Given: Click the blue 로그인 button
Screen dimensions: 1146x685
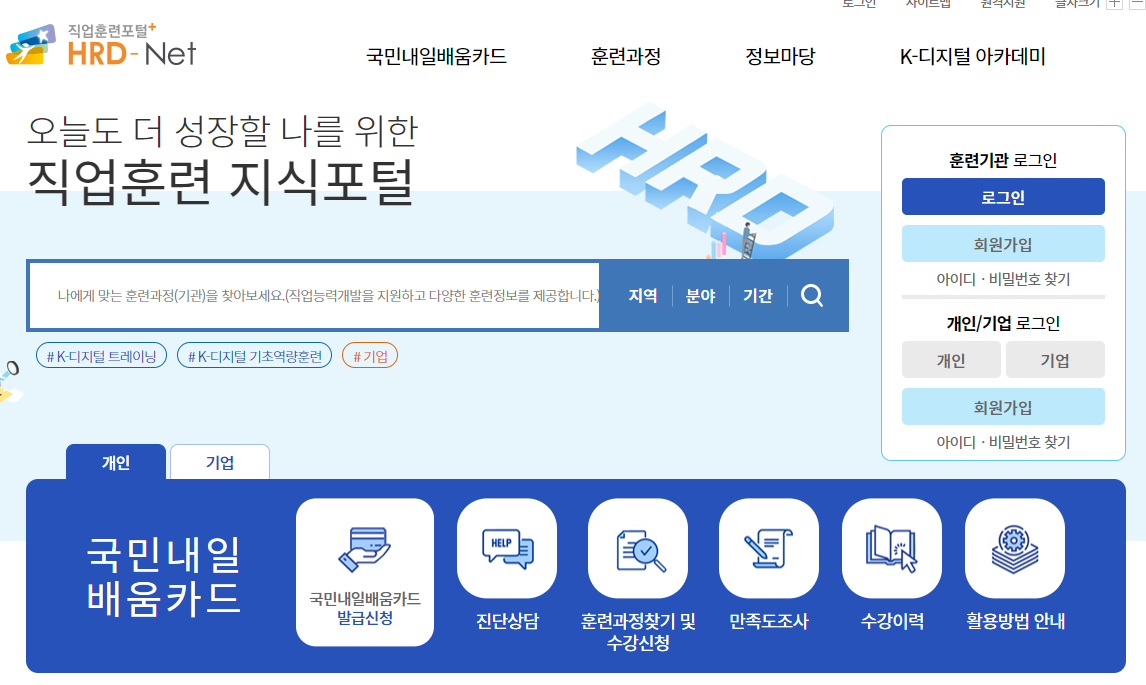Looking at the screenshot, I should (1003, 197).
